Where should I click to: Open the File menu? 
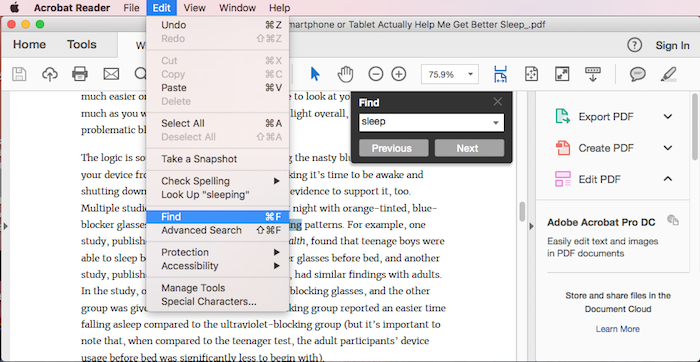131,8
